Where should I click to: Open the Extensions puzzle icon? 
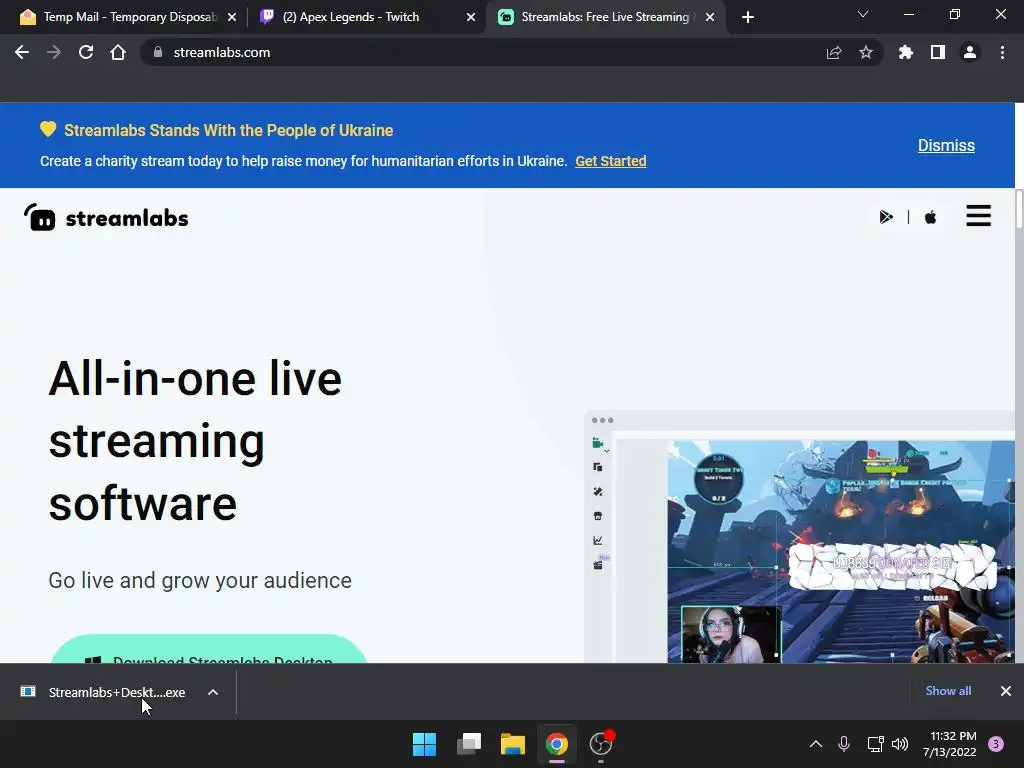tap(905, 52)
